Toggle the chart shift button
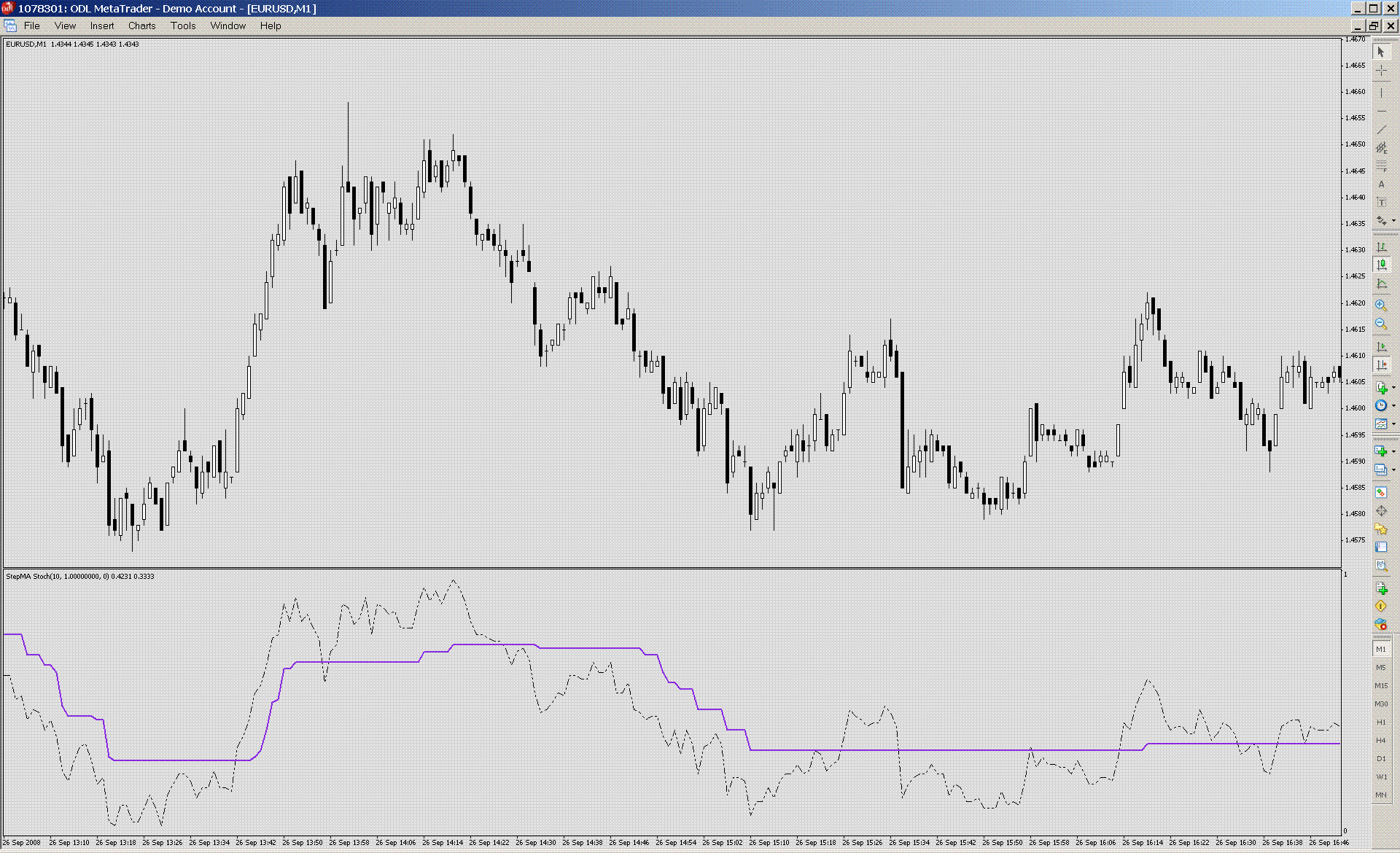The width and height of the screenshot is (1400, 853). click(1381, 365)
